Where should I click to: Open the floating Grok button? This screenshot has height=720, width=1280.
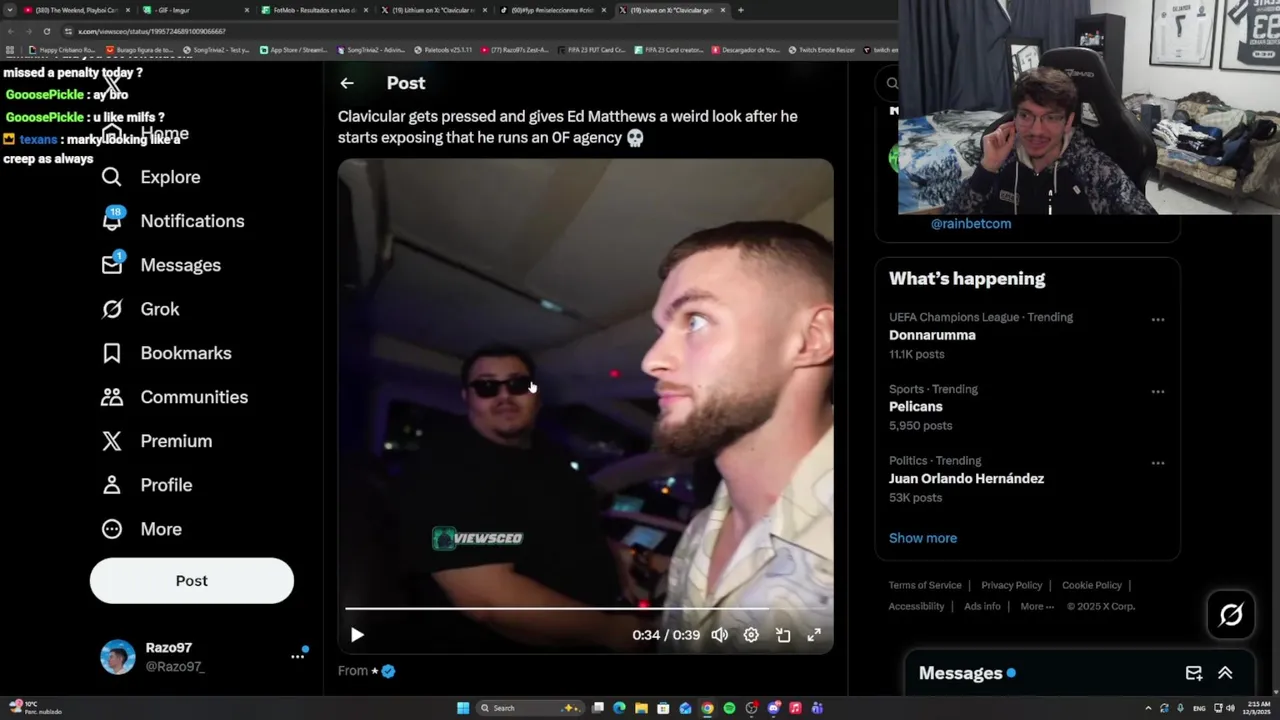[1231, 615]
